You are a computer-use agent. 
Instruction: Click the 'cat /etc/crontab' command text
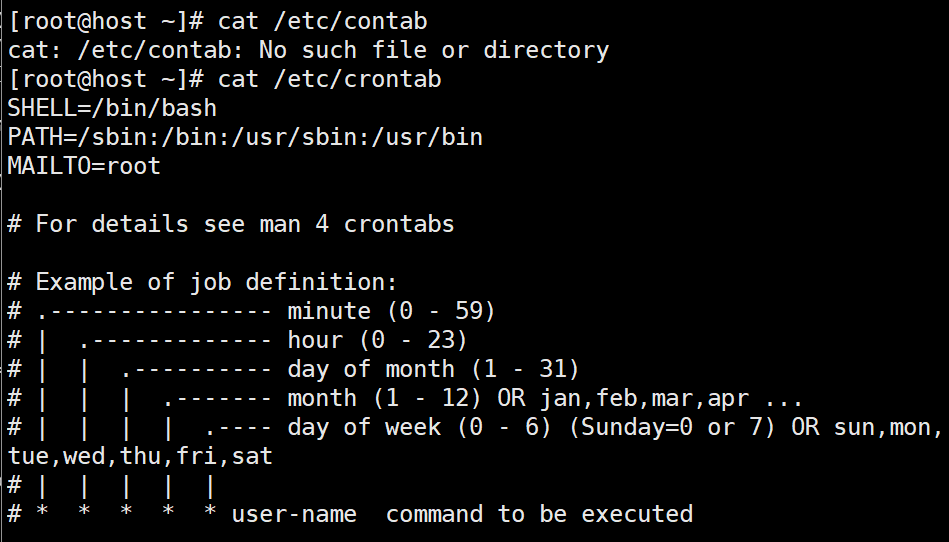(x=330, y=80)
